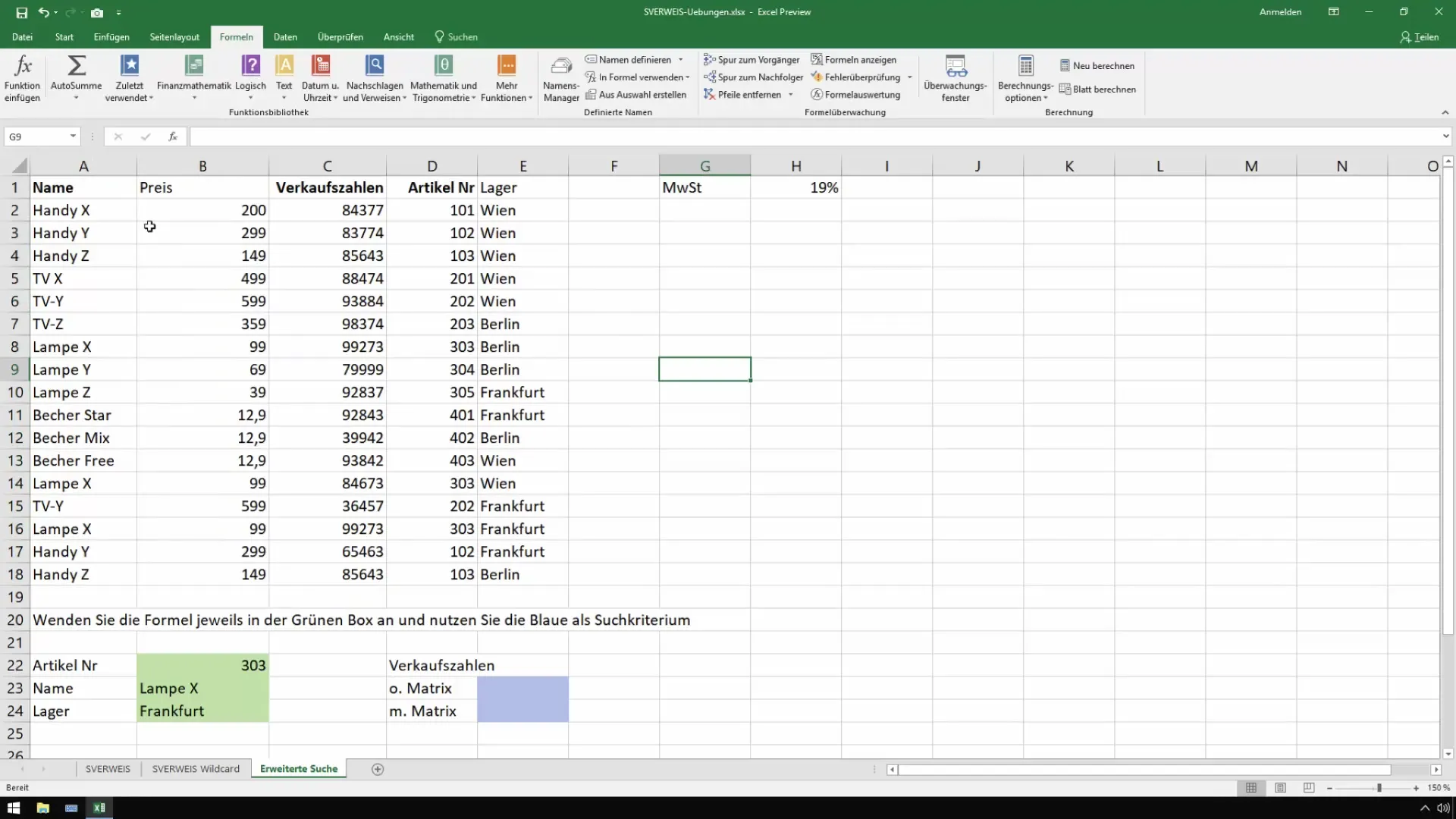Click the Excel icon on taskbar
Viewport: 1456px width, 819px height.
click(99, 808)
